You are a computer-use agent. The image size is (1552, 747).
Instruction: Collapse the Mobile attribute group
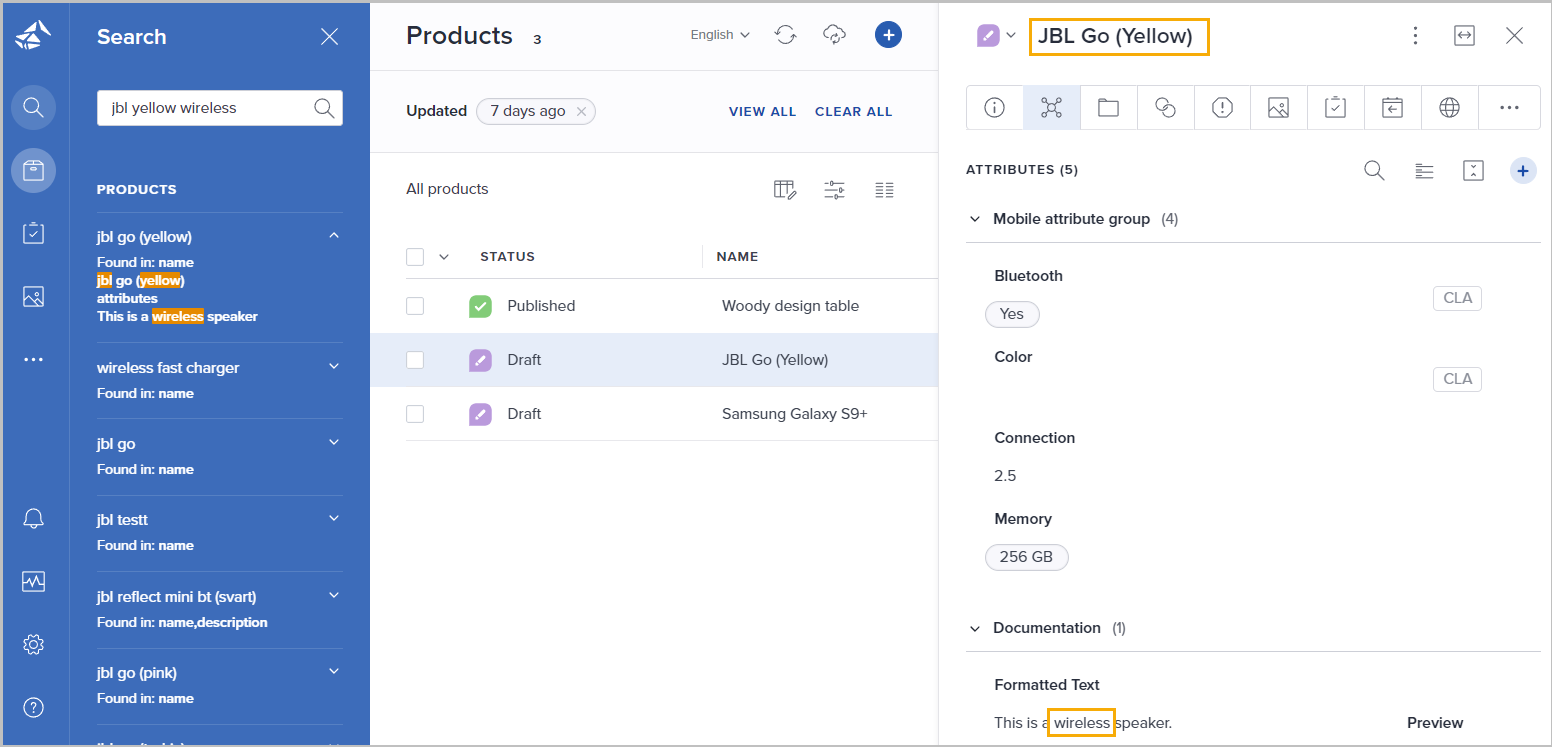point(975,219)
